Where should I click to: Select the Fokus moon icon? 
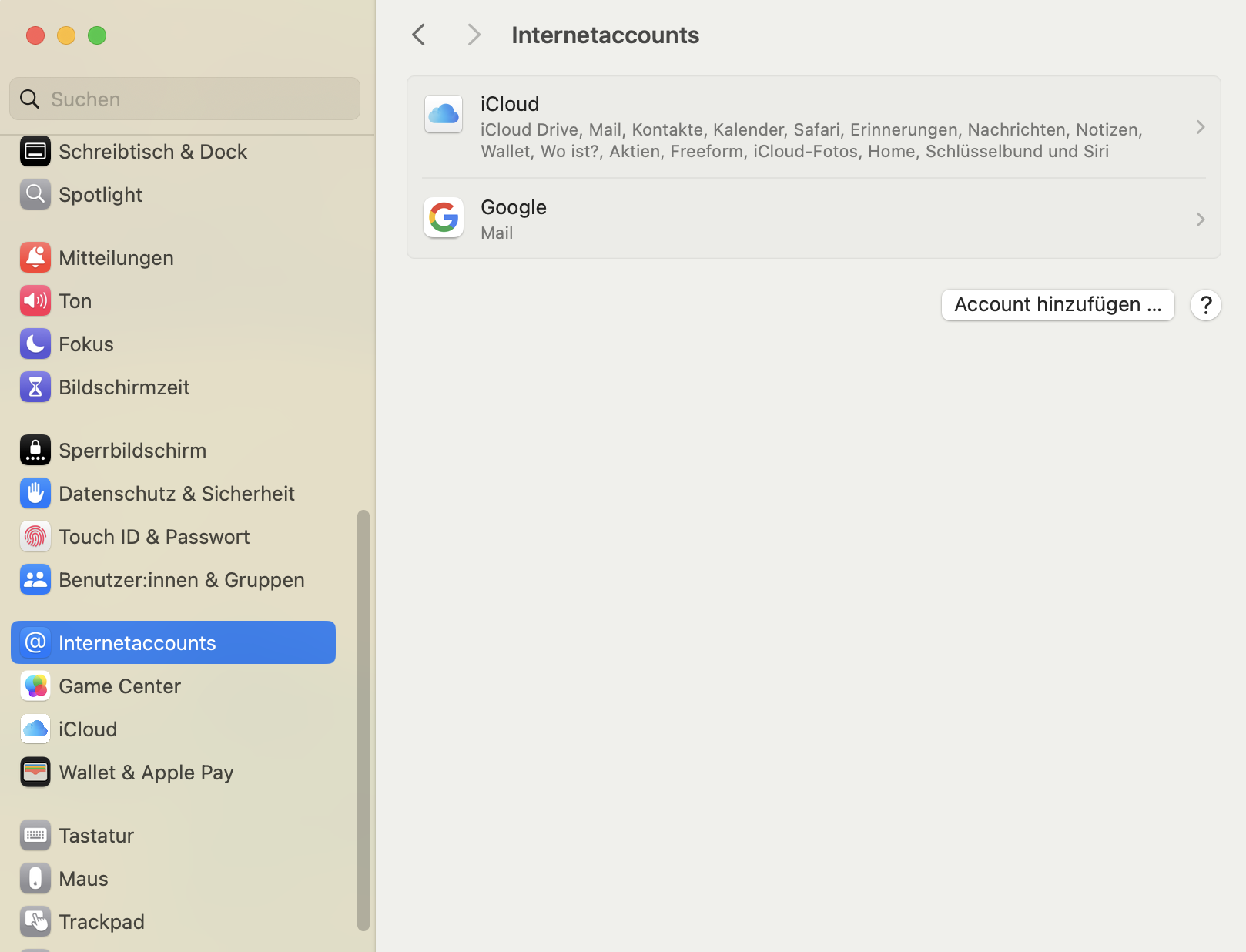tap(35, 344)
